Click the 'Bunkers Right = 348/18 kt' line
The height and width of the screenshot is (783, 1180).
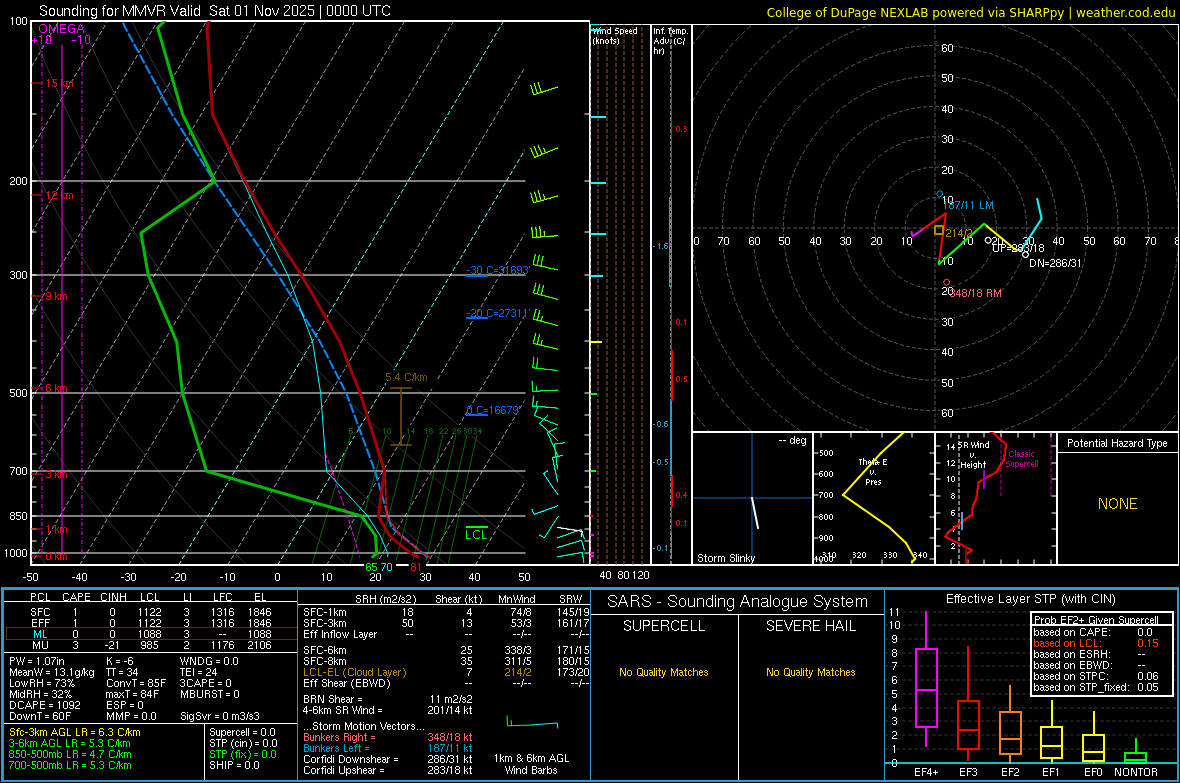pos(388,737)
